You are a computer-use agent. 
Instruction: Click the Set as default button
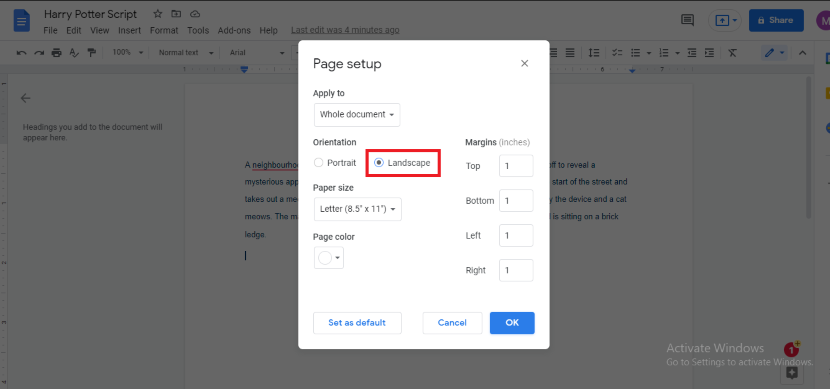tap(357, 323)
